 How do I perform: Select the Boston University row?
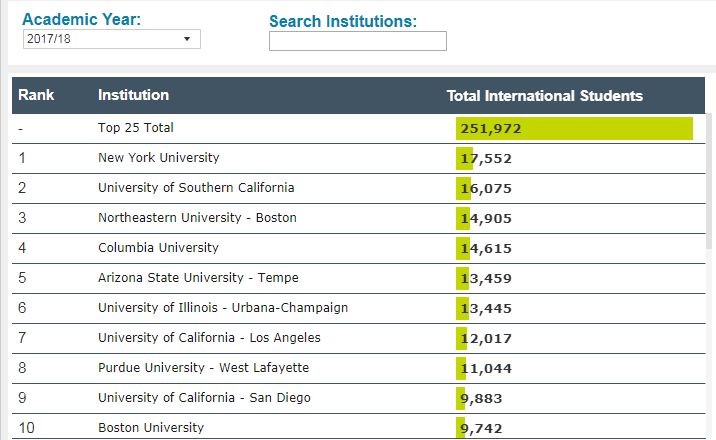(151, 428)
